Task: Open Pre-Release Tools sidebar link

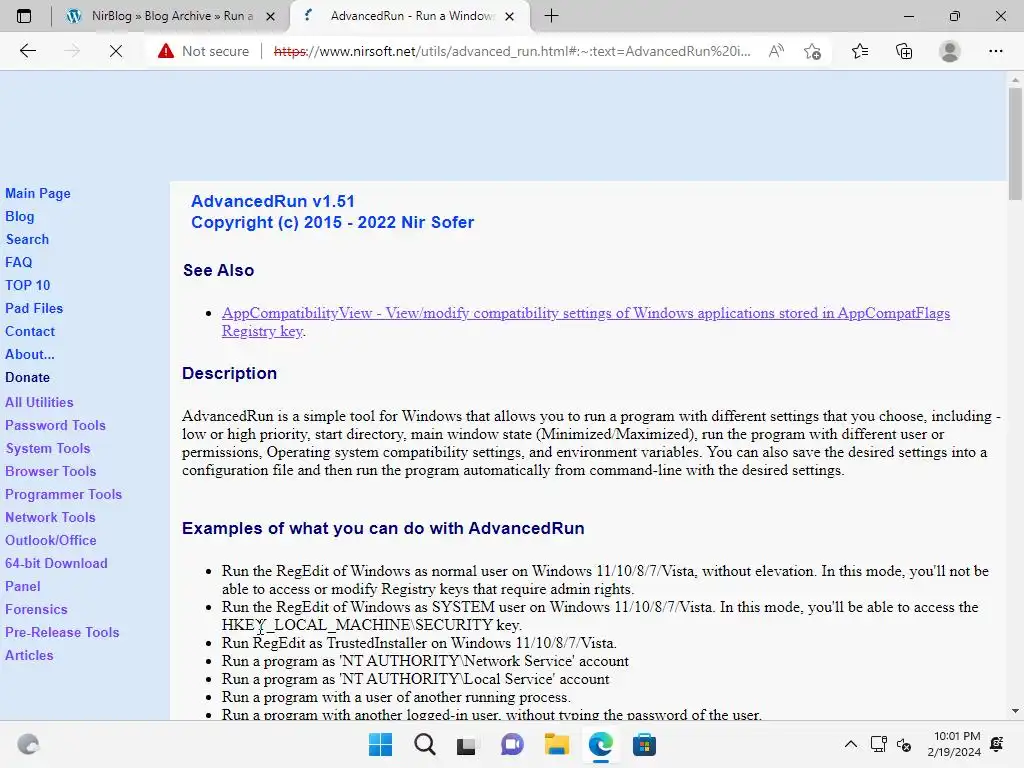Action: [62, 632]
